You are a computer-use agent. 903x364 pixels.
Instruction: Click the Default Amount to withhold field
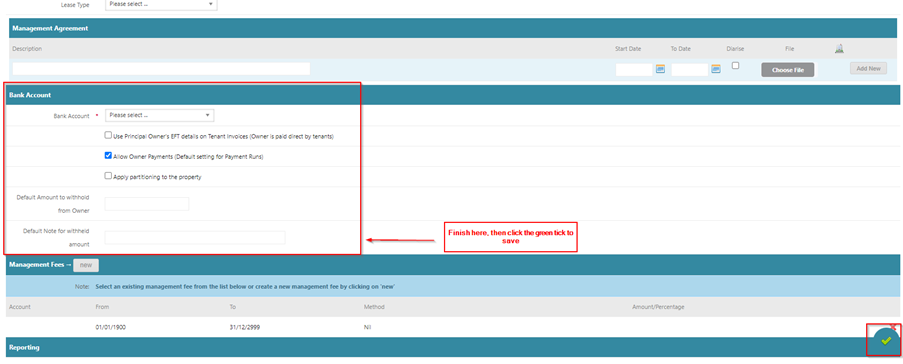pos(147,204)
